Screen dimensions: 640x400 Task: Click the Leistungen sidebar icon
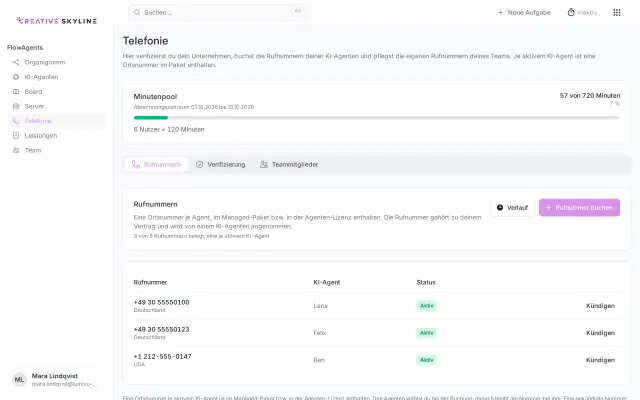pyautogui.click(x=16, y=136)
